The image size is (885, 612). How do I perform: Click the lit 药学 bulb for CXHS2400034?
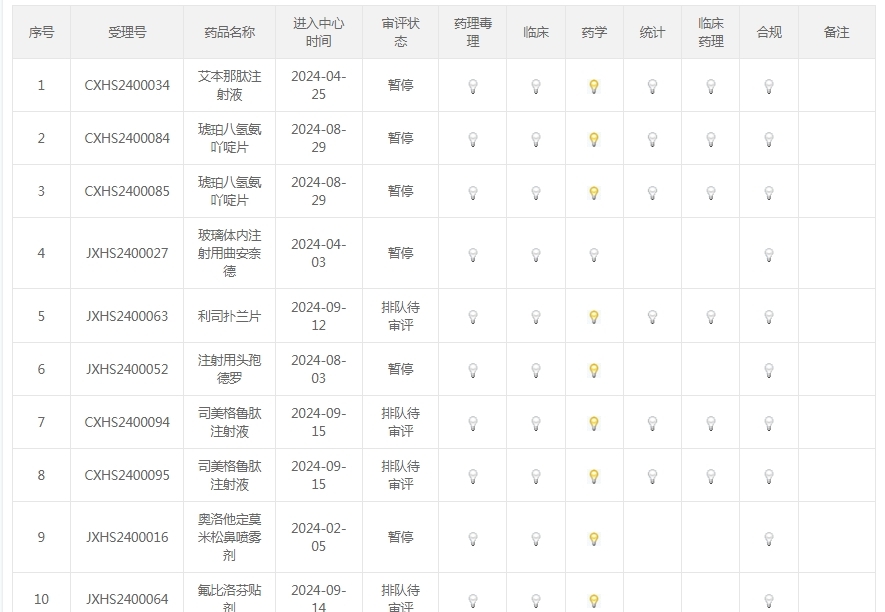594,86
